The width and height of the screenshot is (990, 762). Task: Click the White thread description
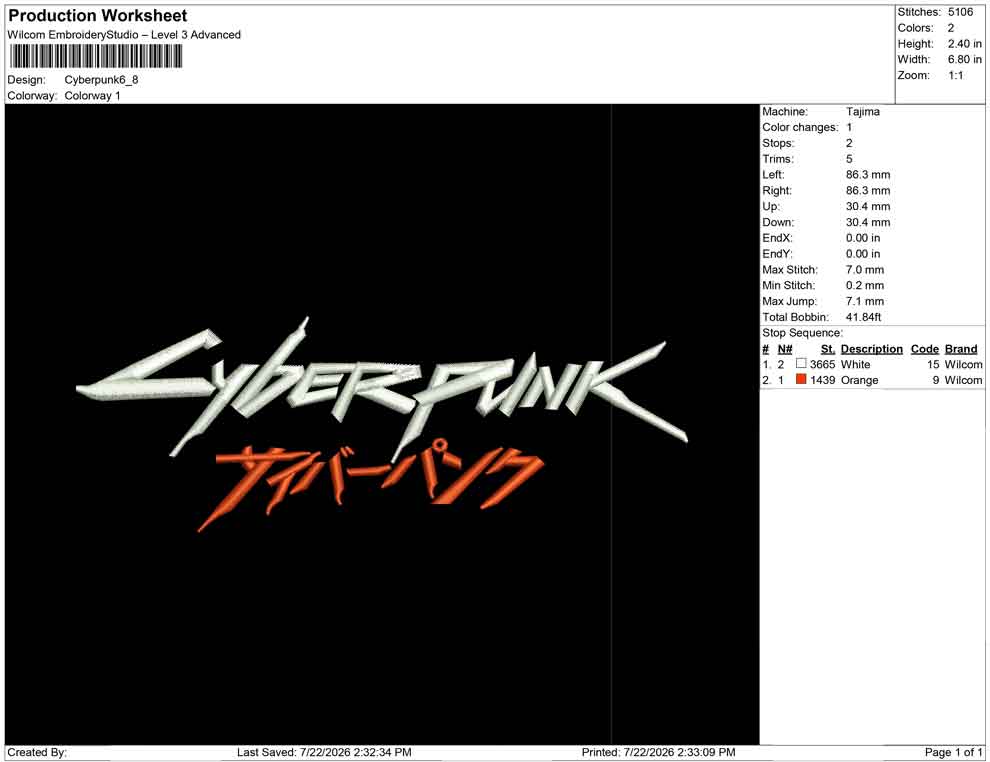(856, 364)
